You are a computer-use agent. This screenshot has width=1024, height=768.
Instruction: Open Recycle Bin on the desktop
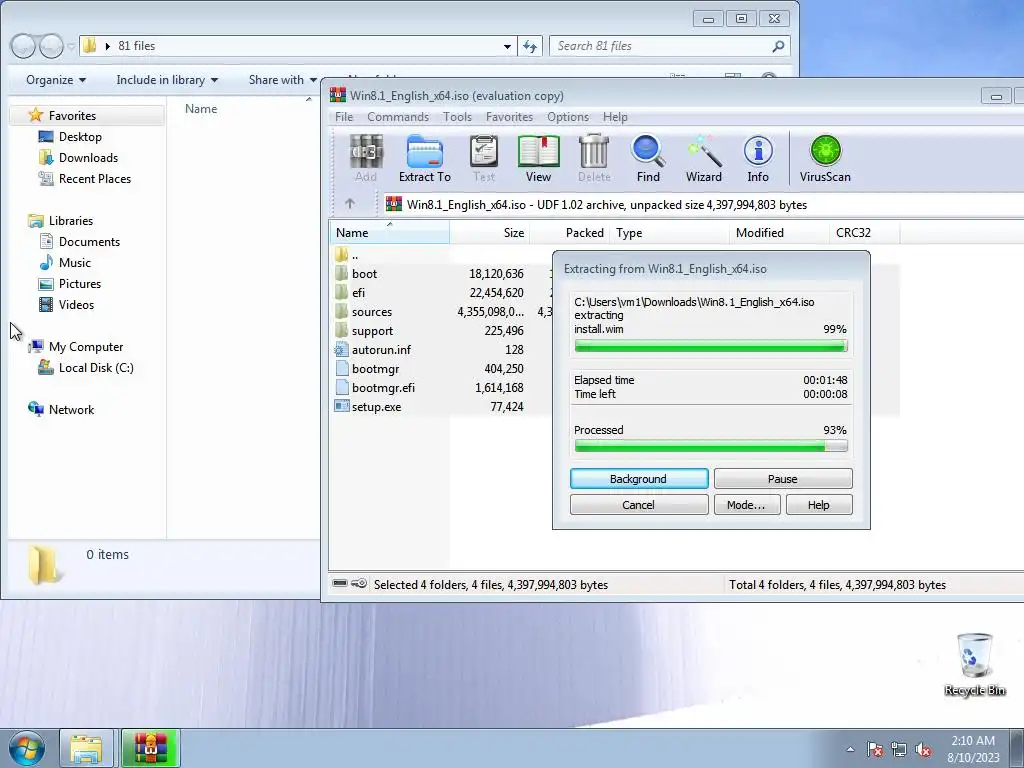(974, 664)
